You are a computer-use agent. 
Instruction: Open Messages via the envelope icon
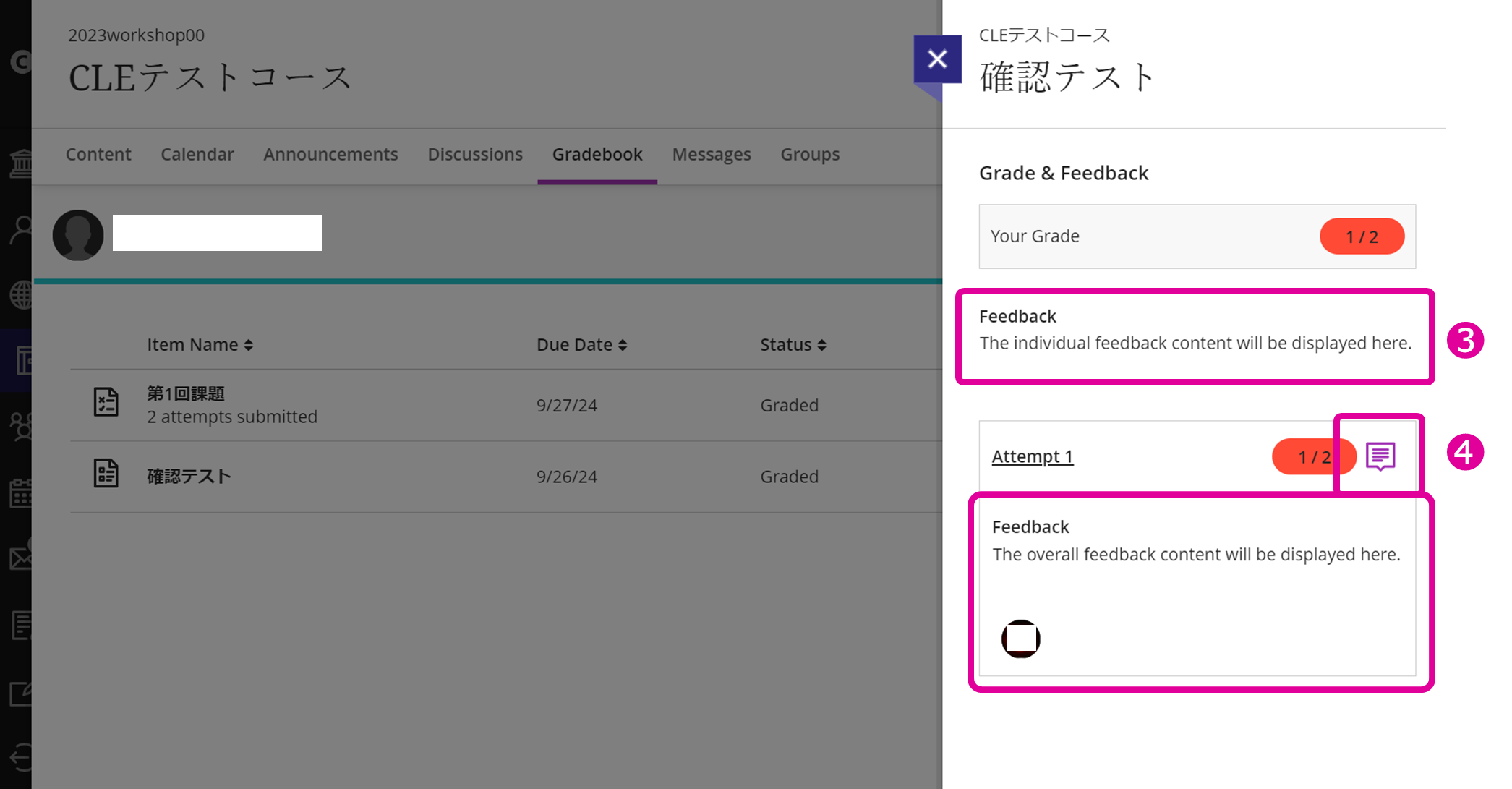(x=20, y=557)
